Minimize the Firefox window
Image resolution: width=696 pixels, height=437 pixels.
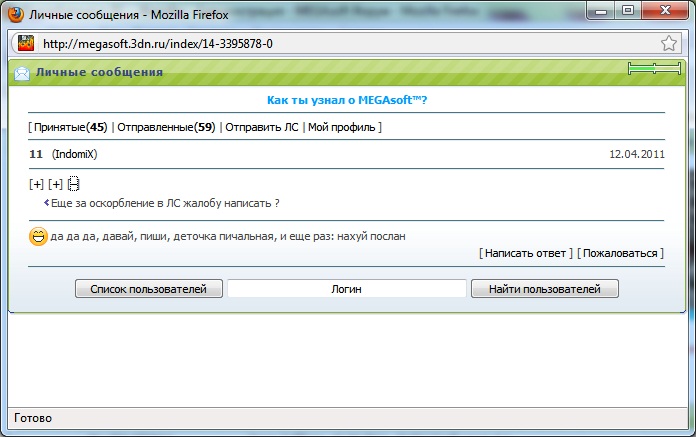[x=601, y=11]
